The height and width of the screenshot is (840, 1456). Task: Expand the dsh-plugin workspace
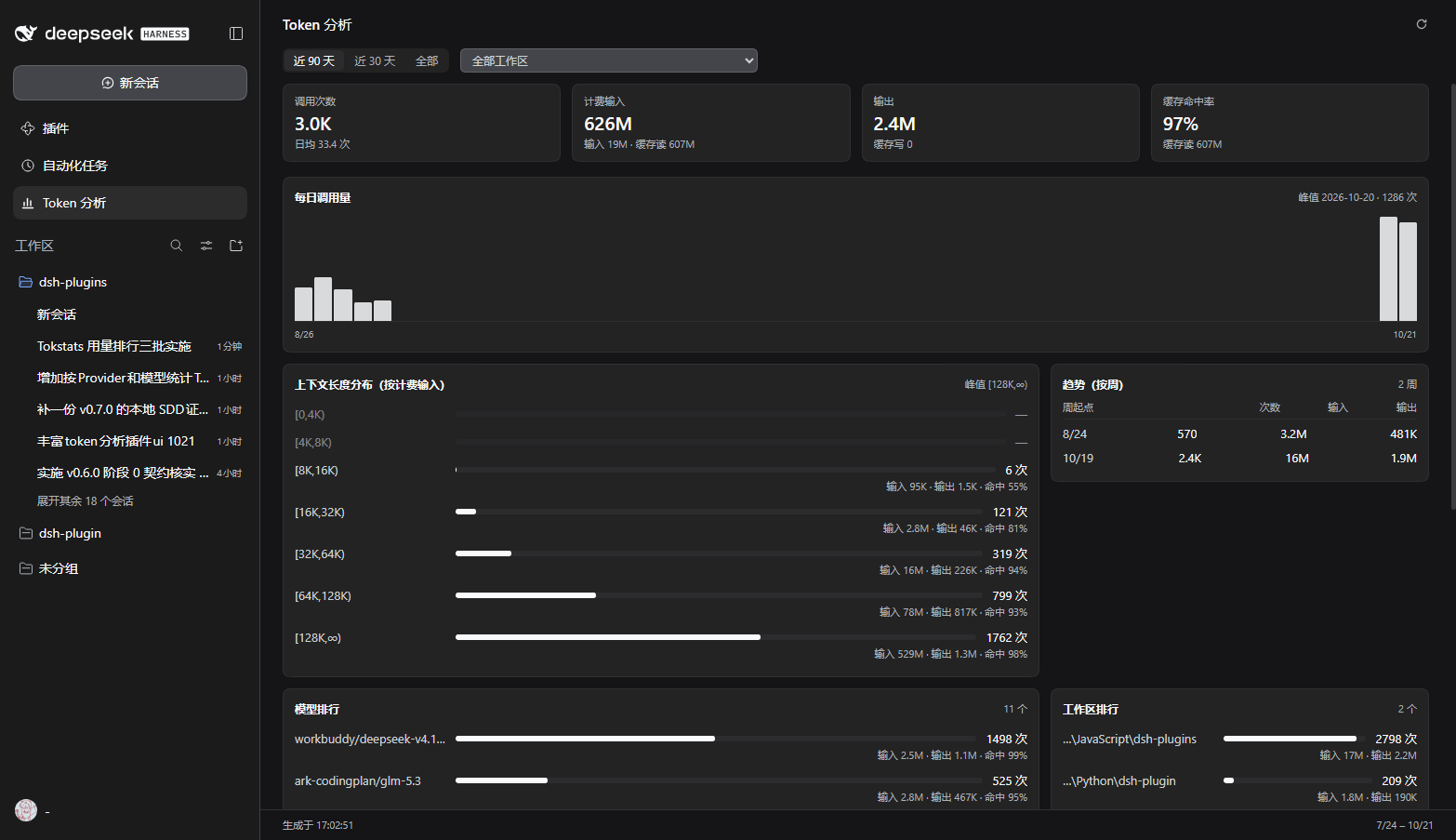(130, 533)
